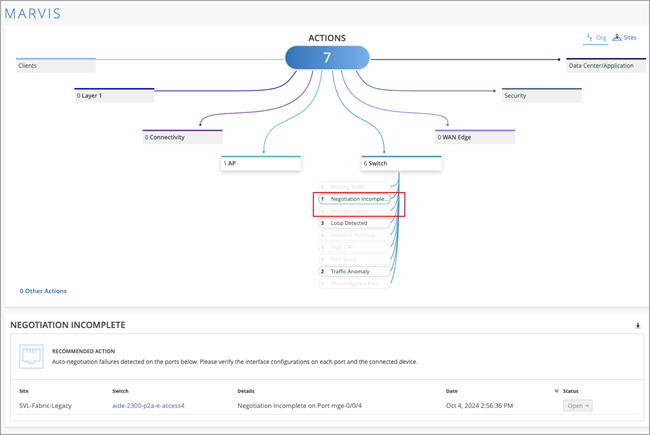Select the 0 Layer 1 category box

(x=113, y=96)
